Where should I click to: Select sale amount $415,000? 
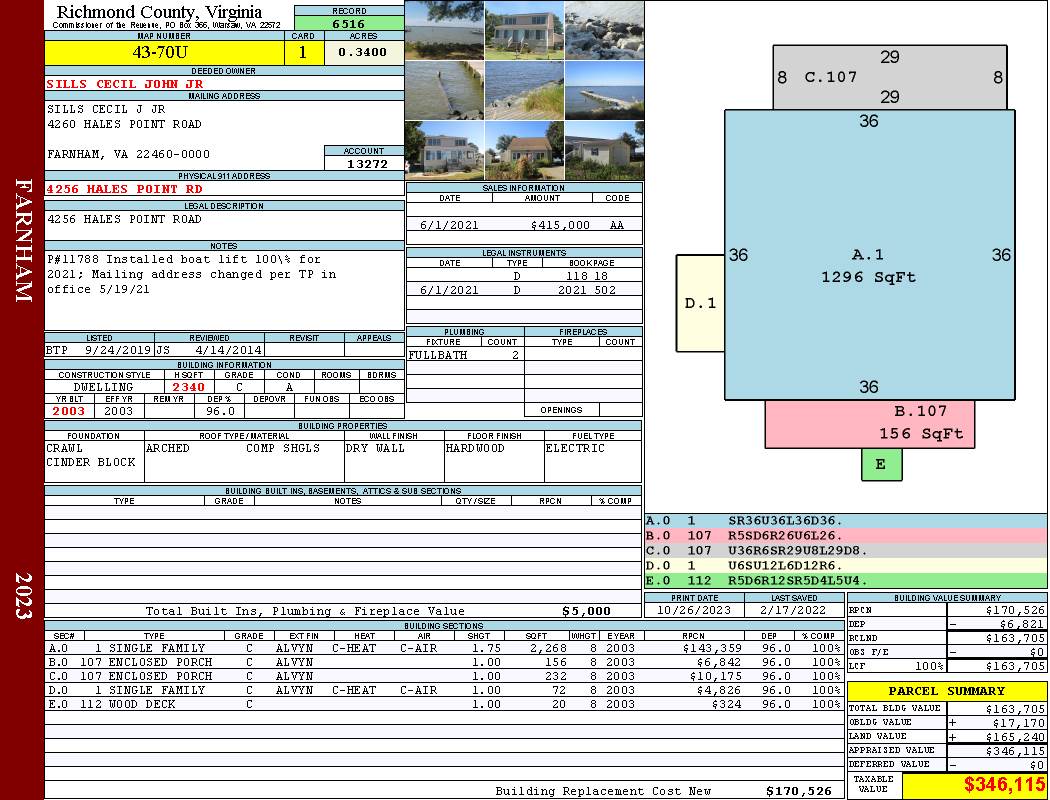click(x=560, y=225)
